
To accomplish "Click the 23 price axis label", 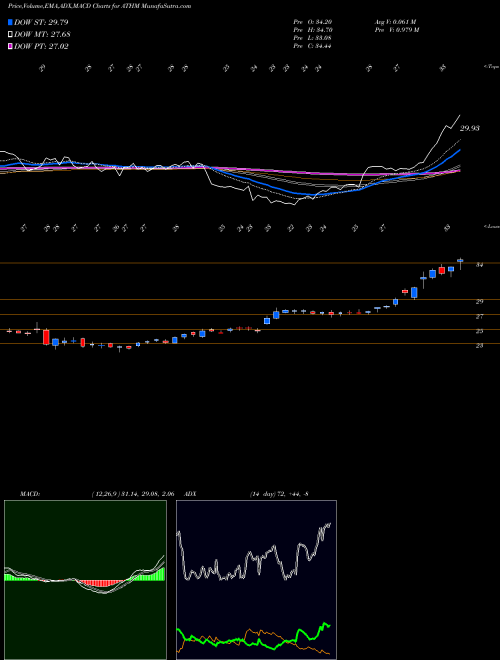I will coord(479,346).
